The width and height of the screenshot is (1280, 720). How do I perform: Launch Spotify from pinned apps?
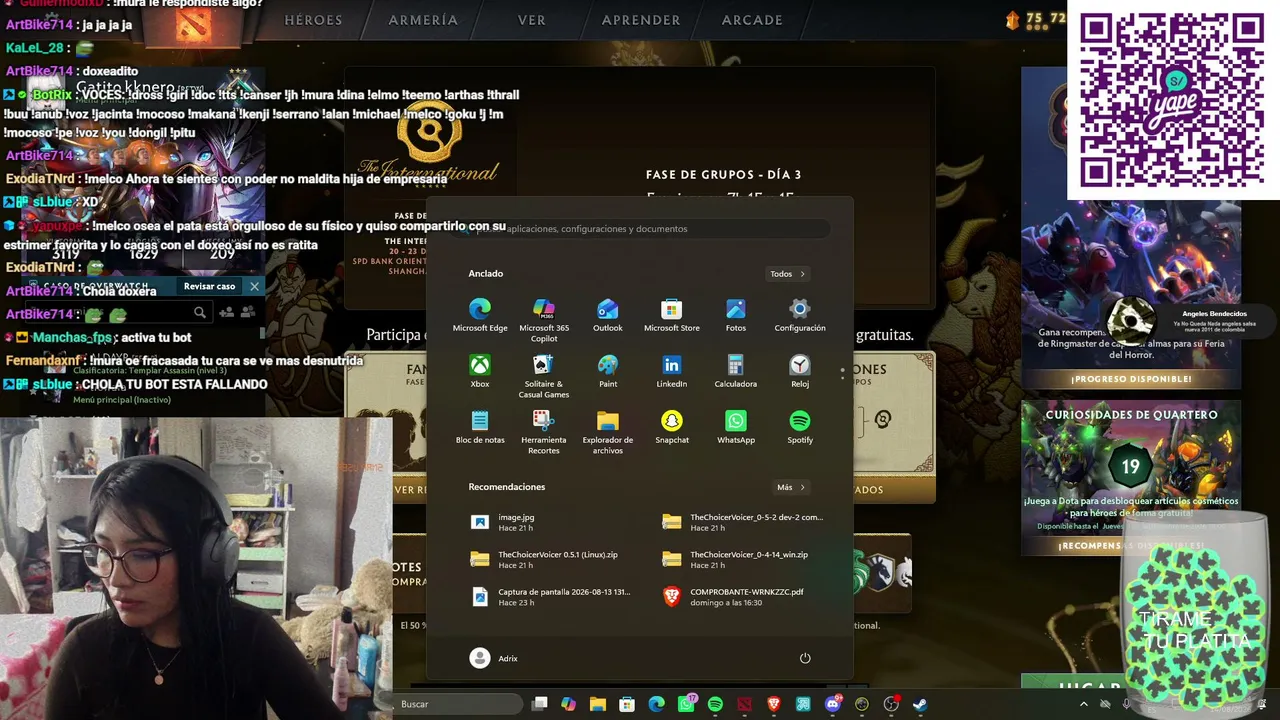click(800, 427)
